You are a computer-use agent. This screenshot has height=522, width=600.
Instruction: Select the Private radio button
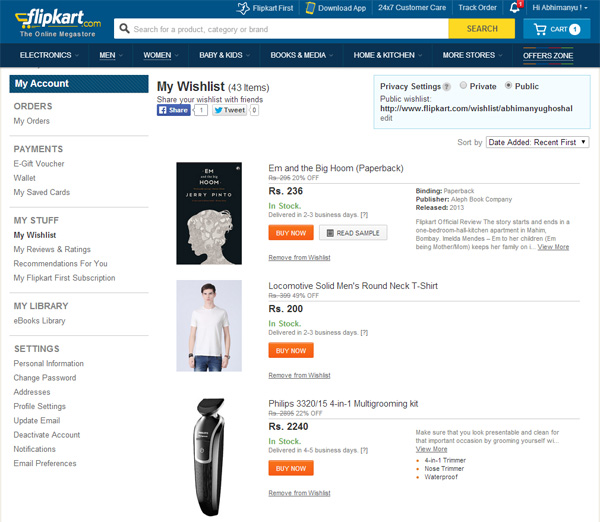point(463,85)
